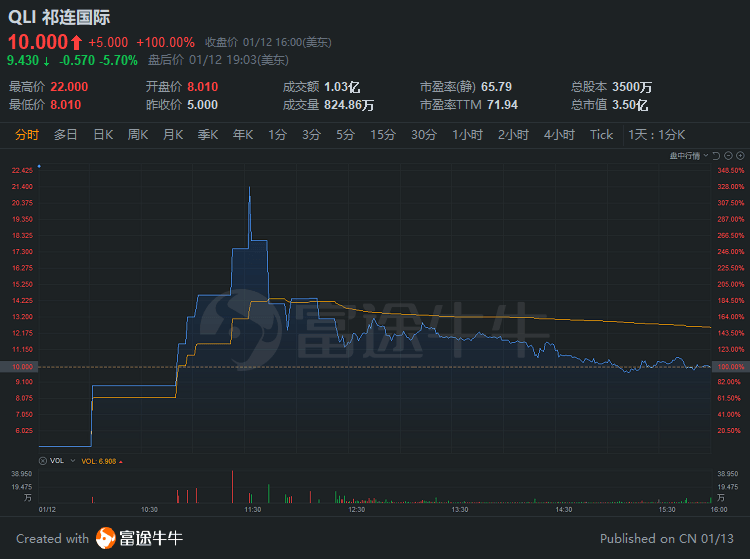Viewport: 750px width, 559px height.
Task: Click the green down arrow beside 9.430
Action: tap(46, 61)
